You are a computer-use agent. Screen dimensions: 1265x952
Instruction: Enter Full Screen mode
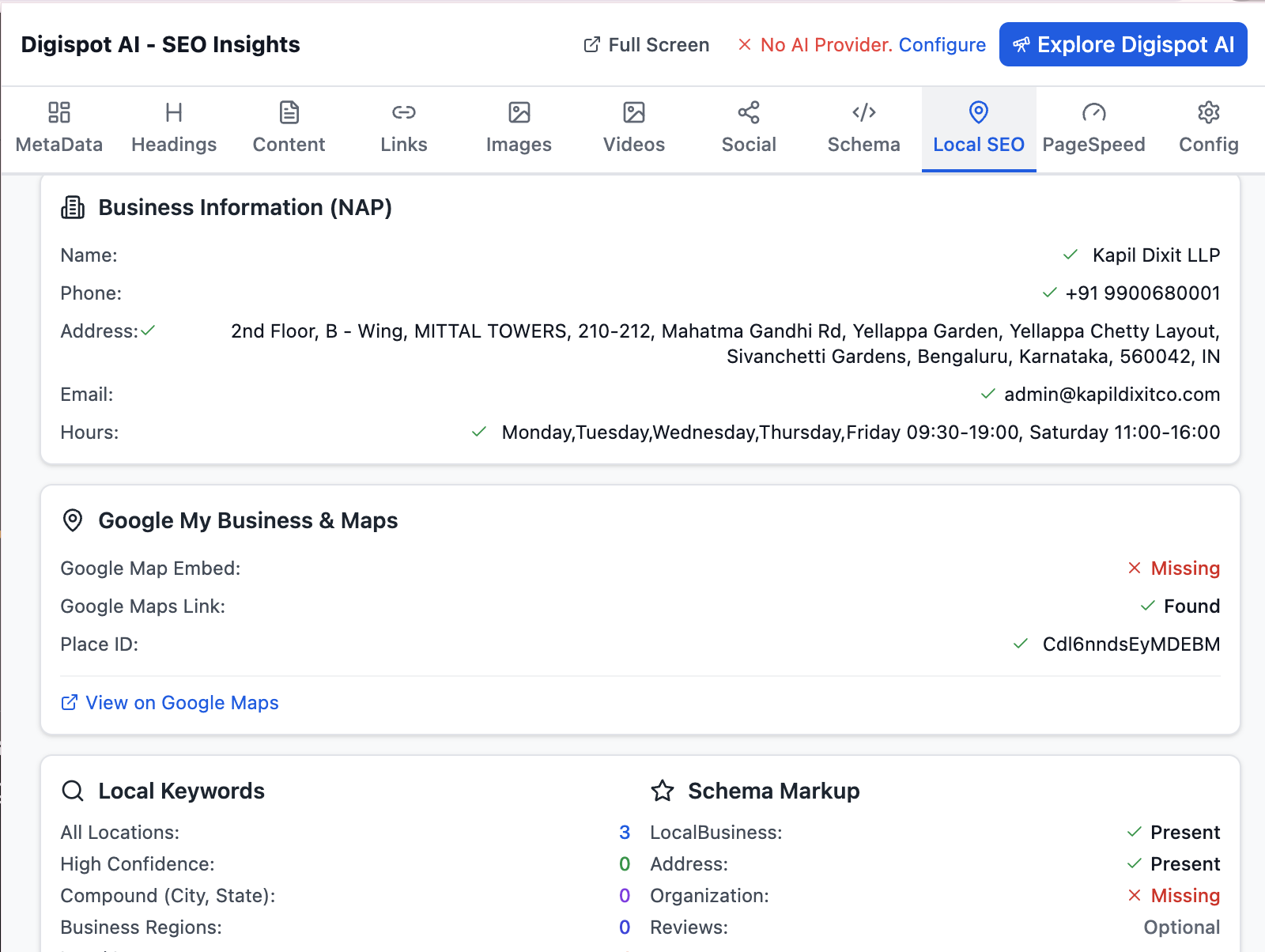coord(647,45)
